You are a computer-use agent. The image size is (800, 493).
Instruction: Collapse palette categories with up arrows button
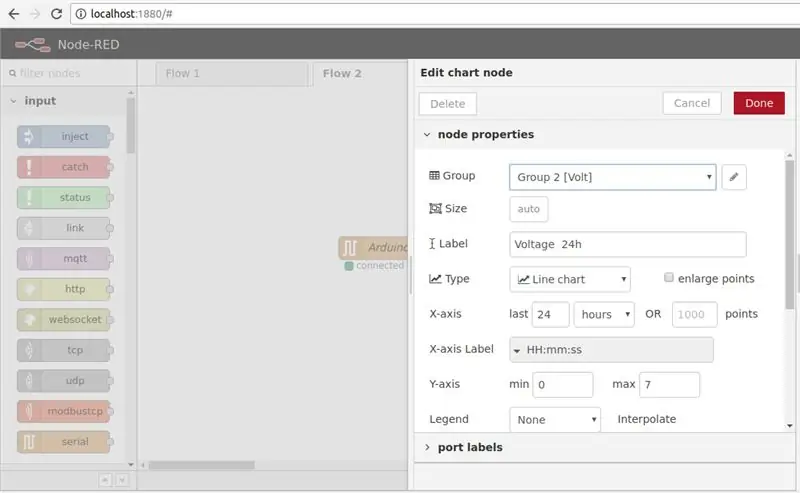pos(105,480)
